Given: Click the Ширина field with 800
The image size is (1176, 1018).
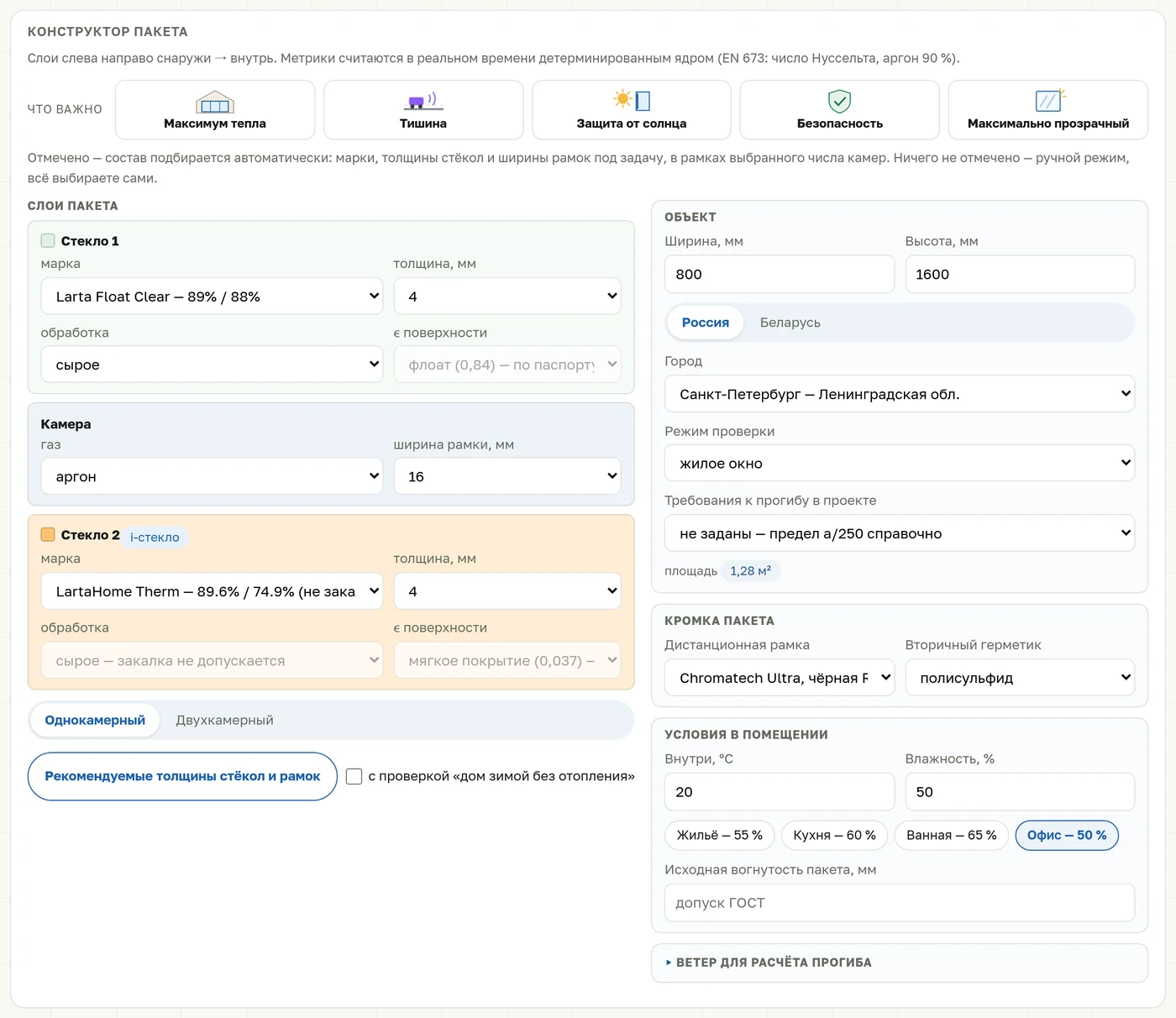Looking at the screenshot, I should pyautogui.click(x=780, y=275).
